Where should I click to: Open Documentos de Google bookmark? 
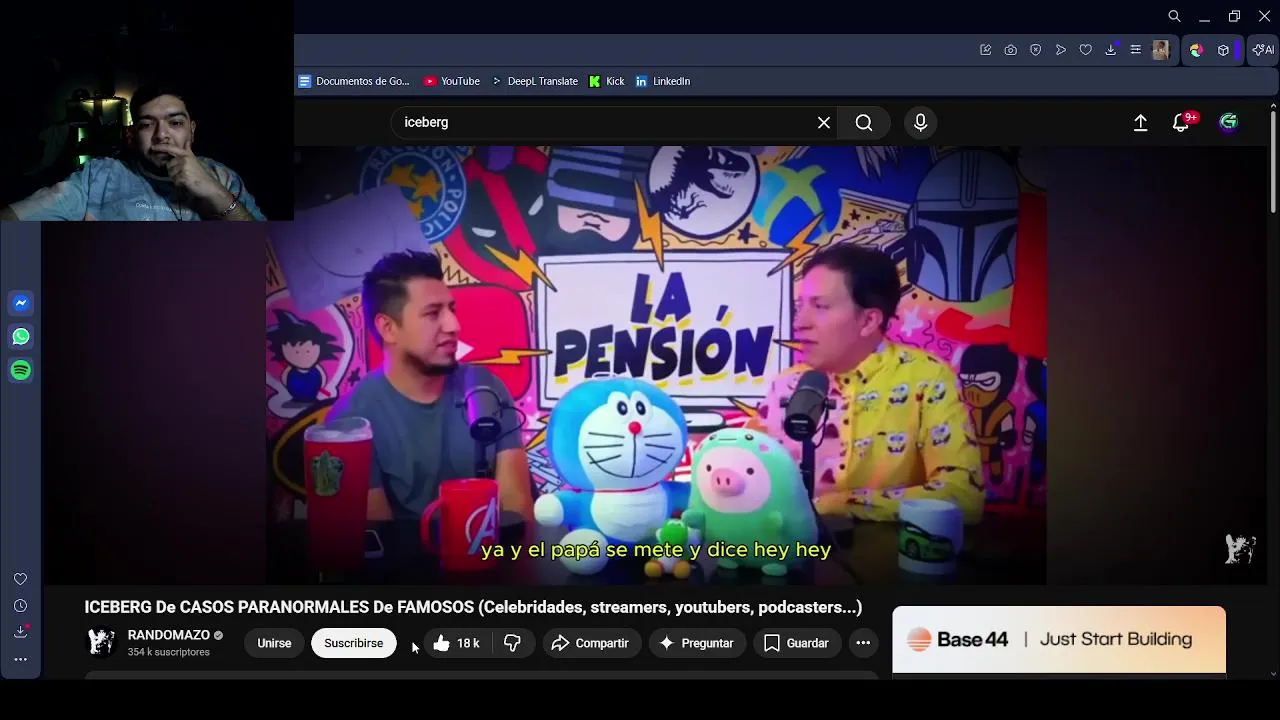coord(354,81)
